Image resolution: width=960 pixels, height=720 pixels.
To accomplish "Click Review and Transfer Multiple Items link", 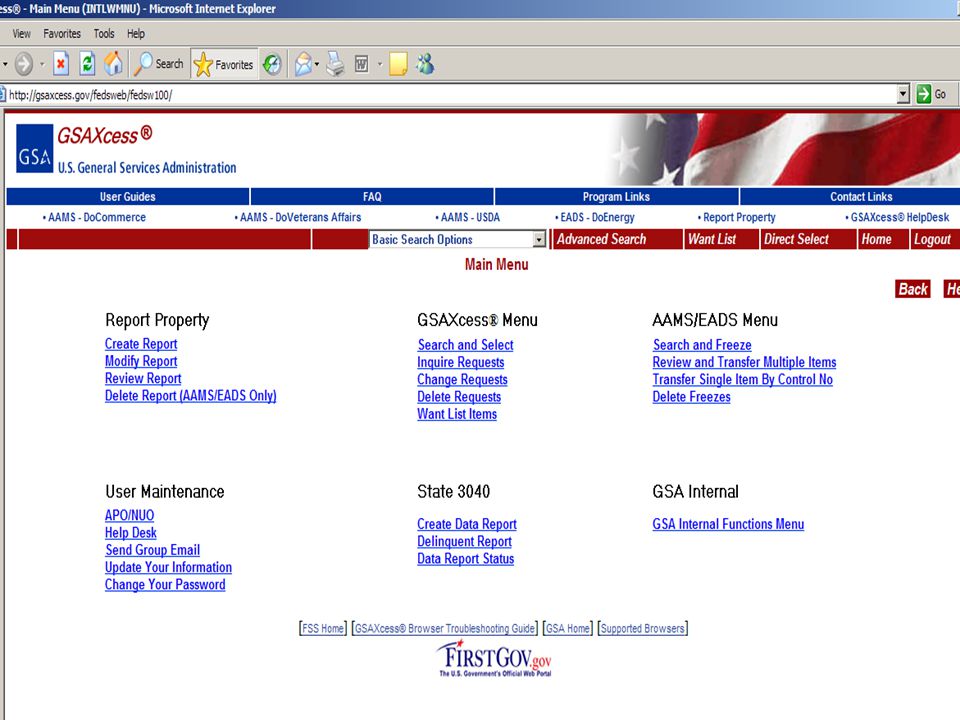I will click(744, 362).
